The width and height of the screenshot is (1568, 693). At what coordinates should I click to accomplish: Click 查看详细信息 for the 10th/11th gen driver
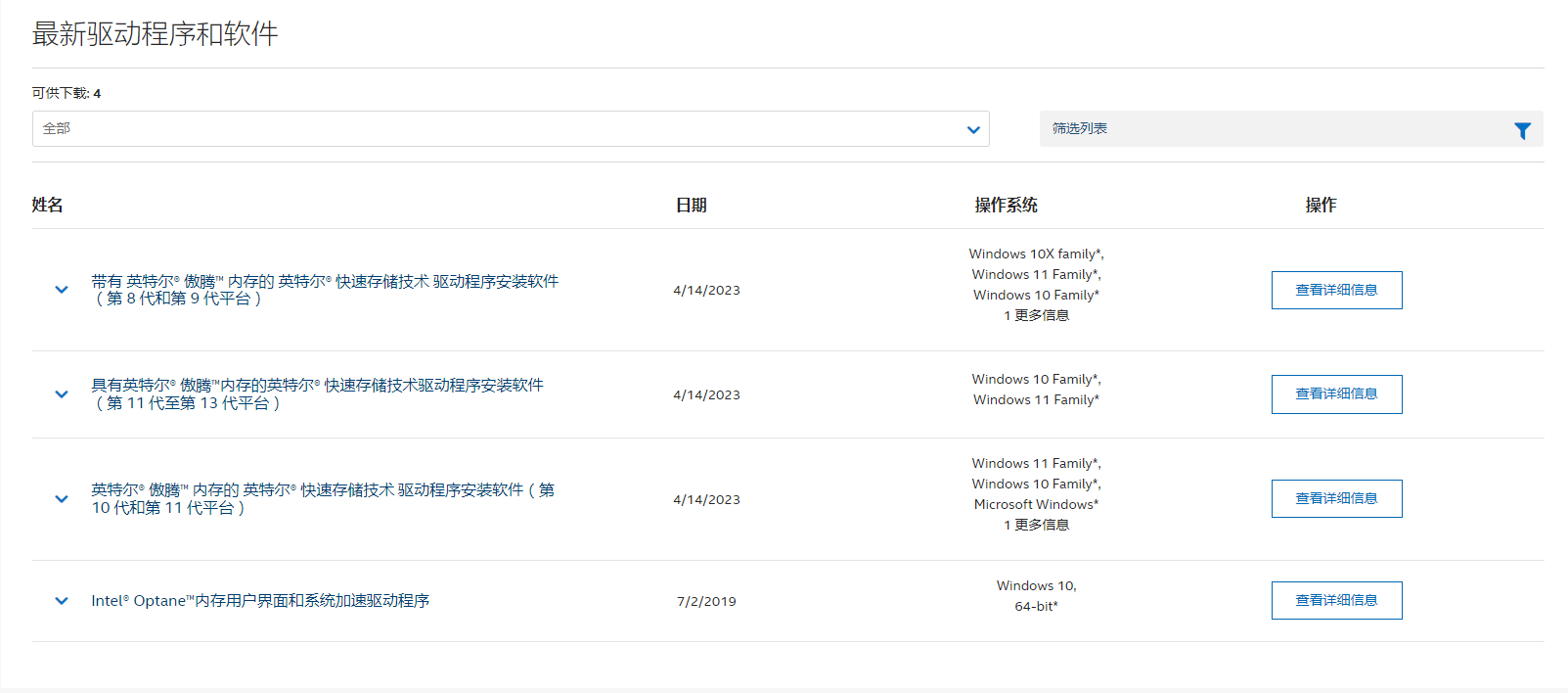tap(1336, 499)
